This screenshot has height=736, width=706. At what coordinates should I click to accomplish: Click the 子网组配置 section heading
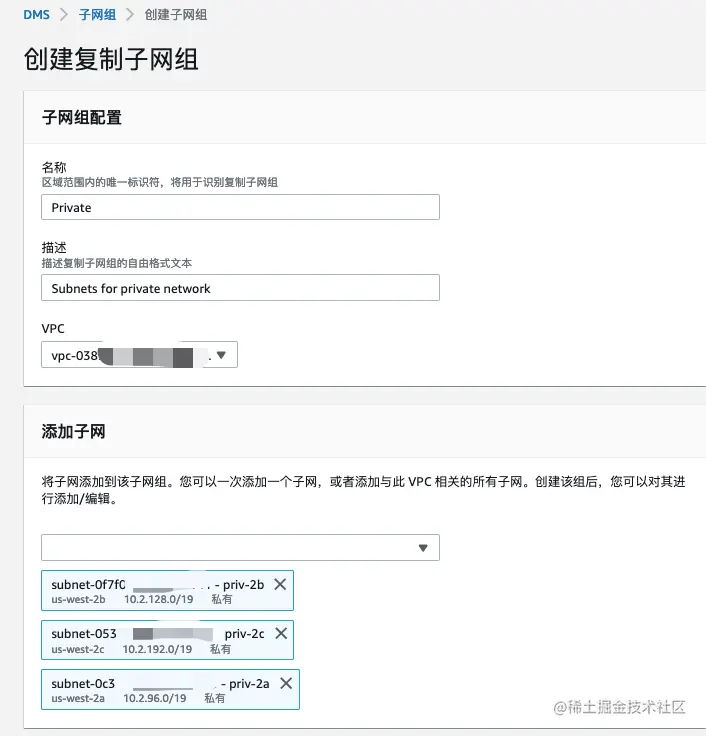[82, 117]
